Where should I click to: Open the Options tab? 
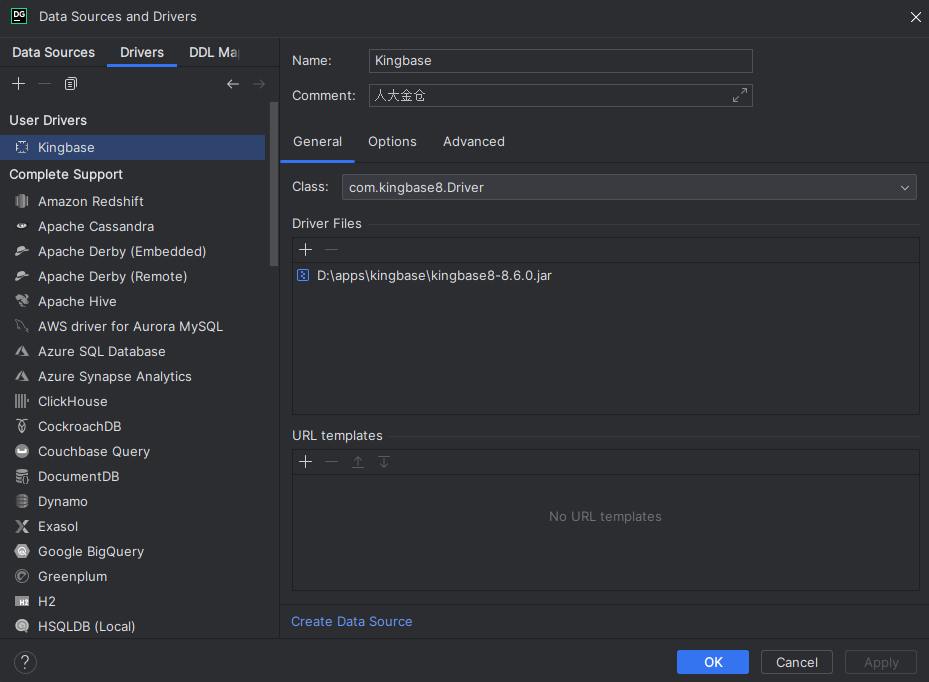tap(392, 142)
